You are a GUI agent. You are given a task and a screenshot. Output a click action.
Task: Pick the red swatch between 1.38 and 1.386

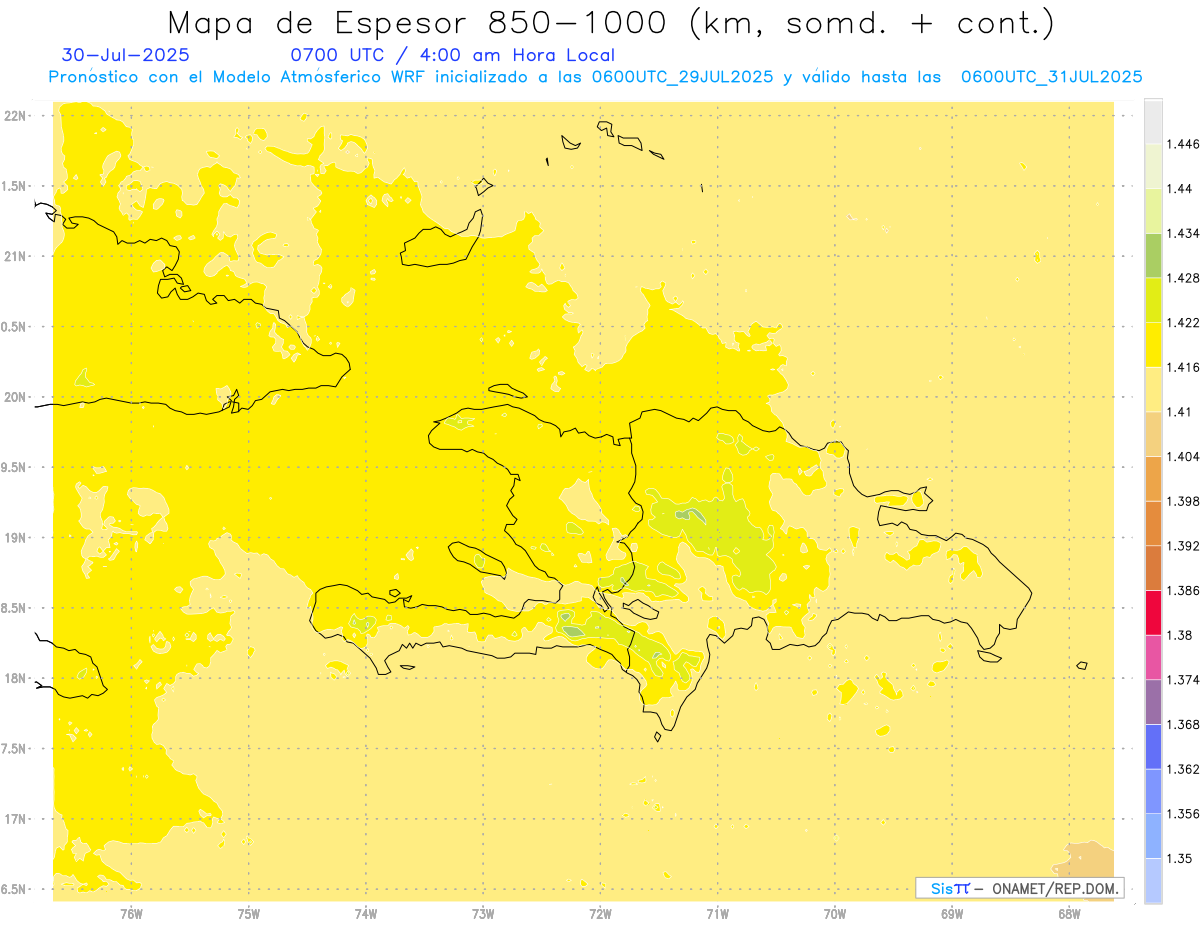click(x=1153, y=613)
